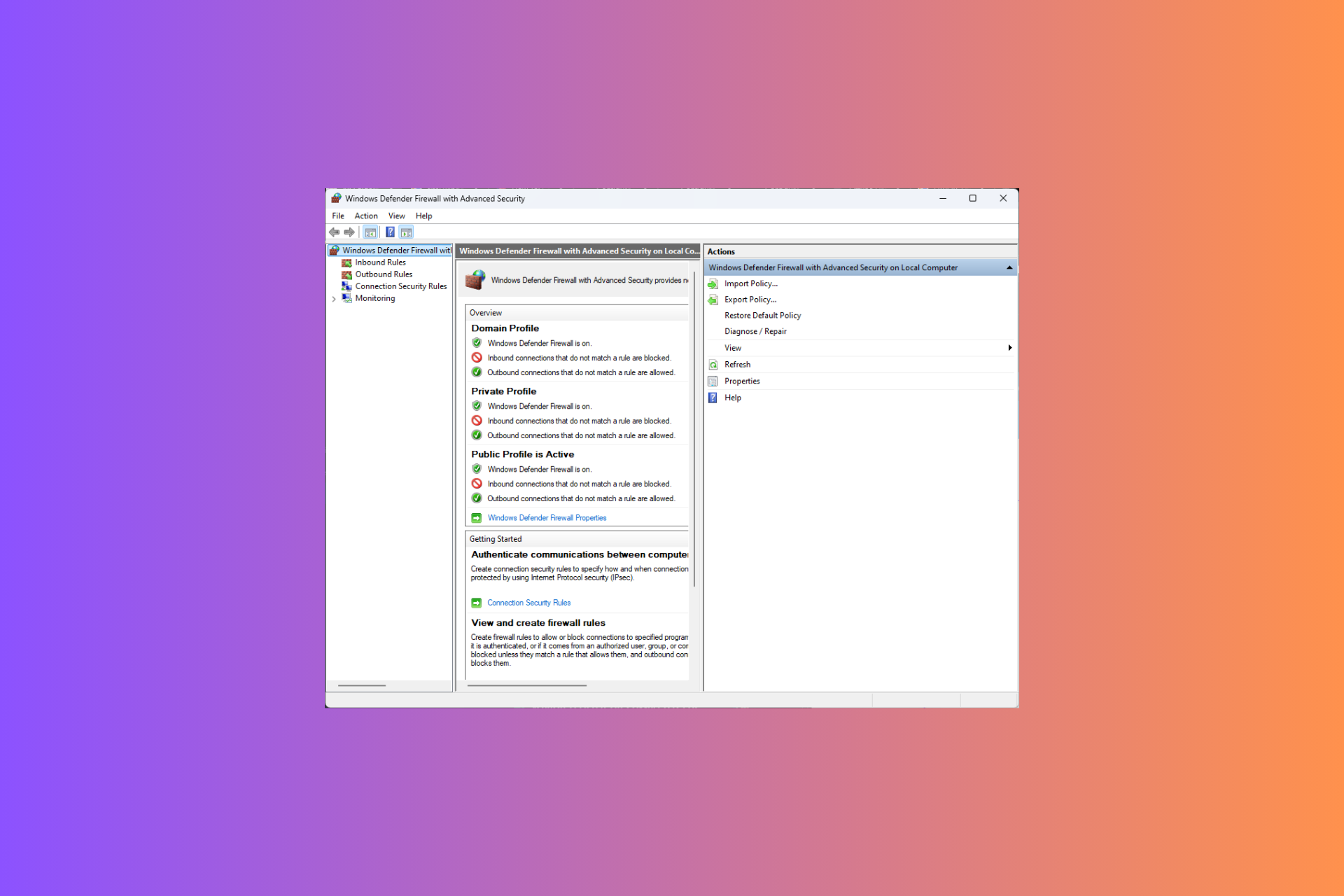
Task: Expand the View submenu arrow in Actions
Action: 1009,347
